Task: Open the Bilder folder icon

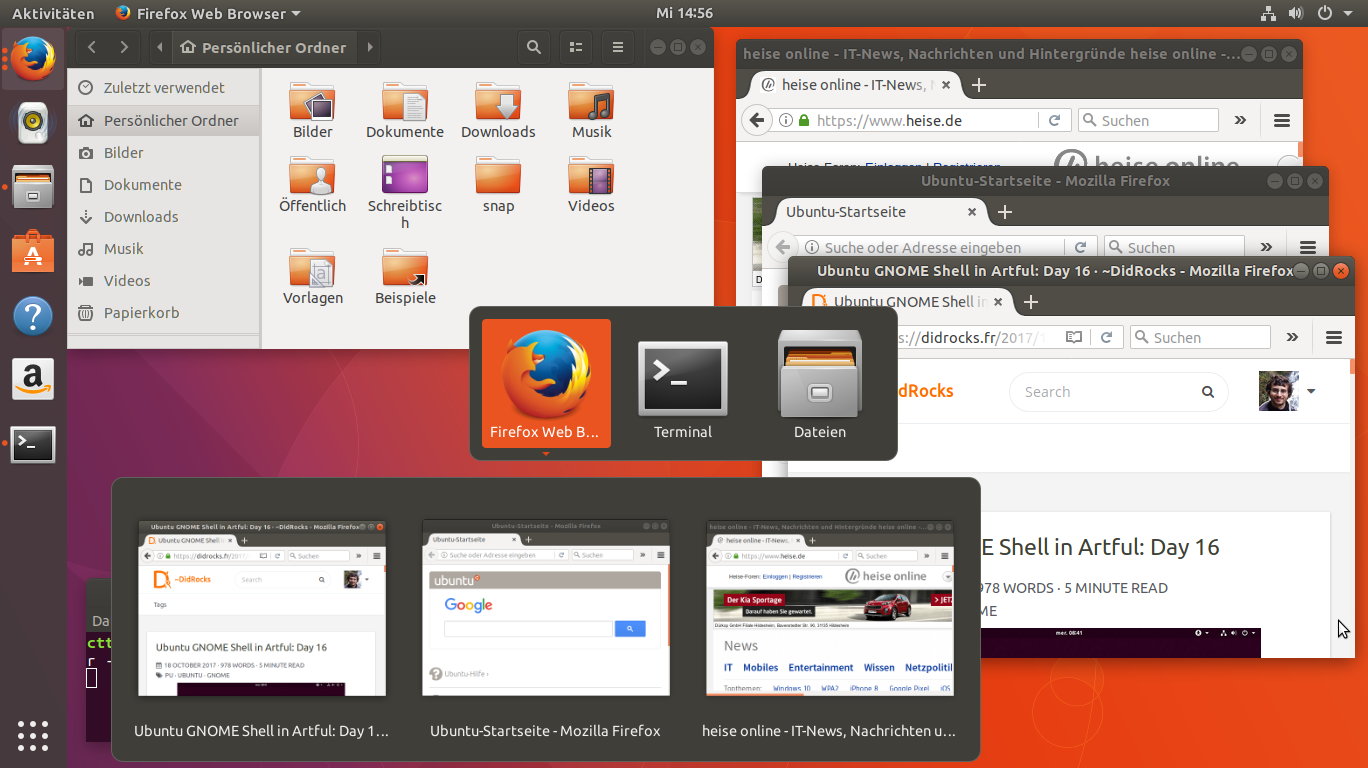Action: tap(312, 103)
